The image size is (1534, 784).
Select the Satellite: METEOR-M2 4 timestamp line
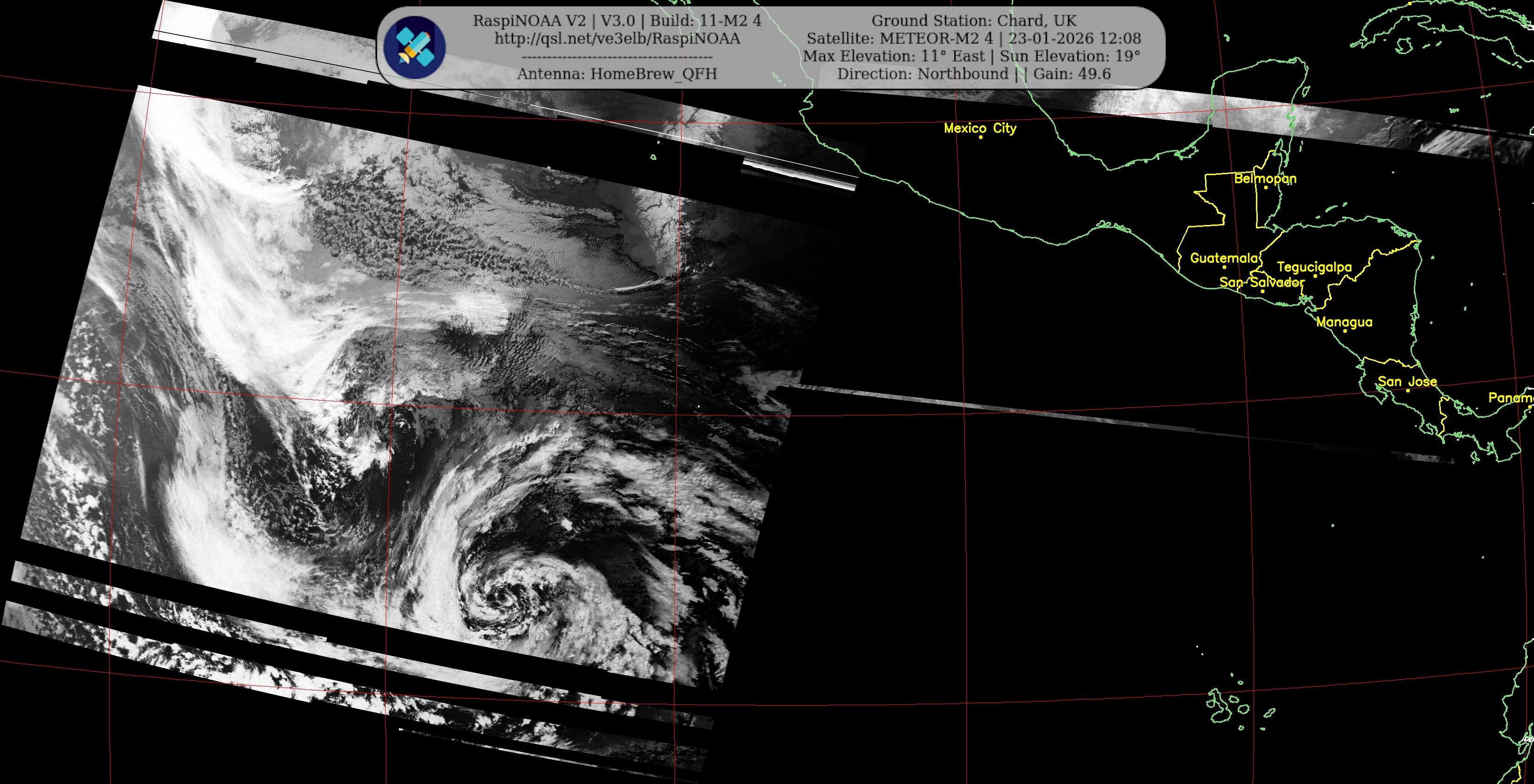tap(974, 39)
